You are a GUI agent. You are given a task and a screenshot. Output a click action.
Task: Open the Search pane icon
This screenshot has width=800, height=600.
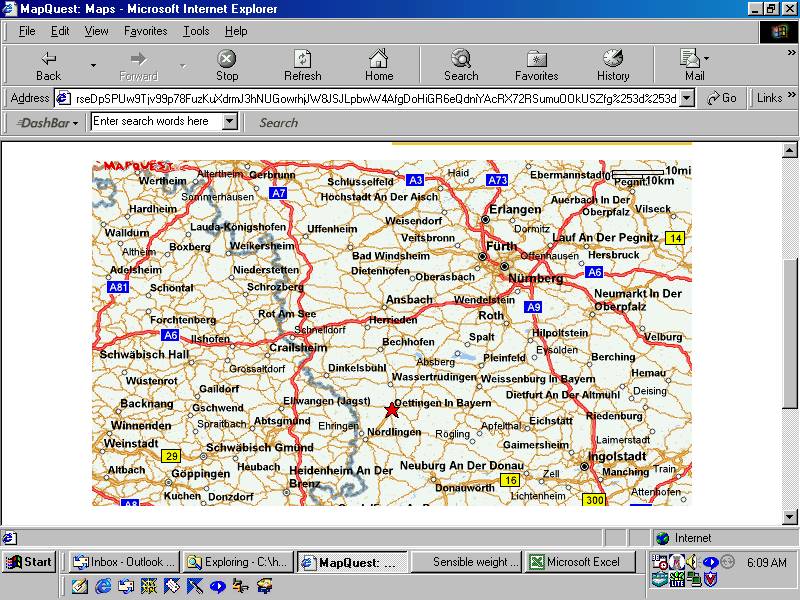(x=461, y=60)
